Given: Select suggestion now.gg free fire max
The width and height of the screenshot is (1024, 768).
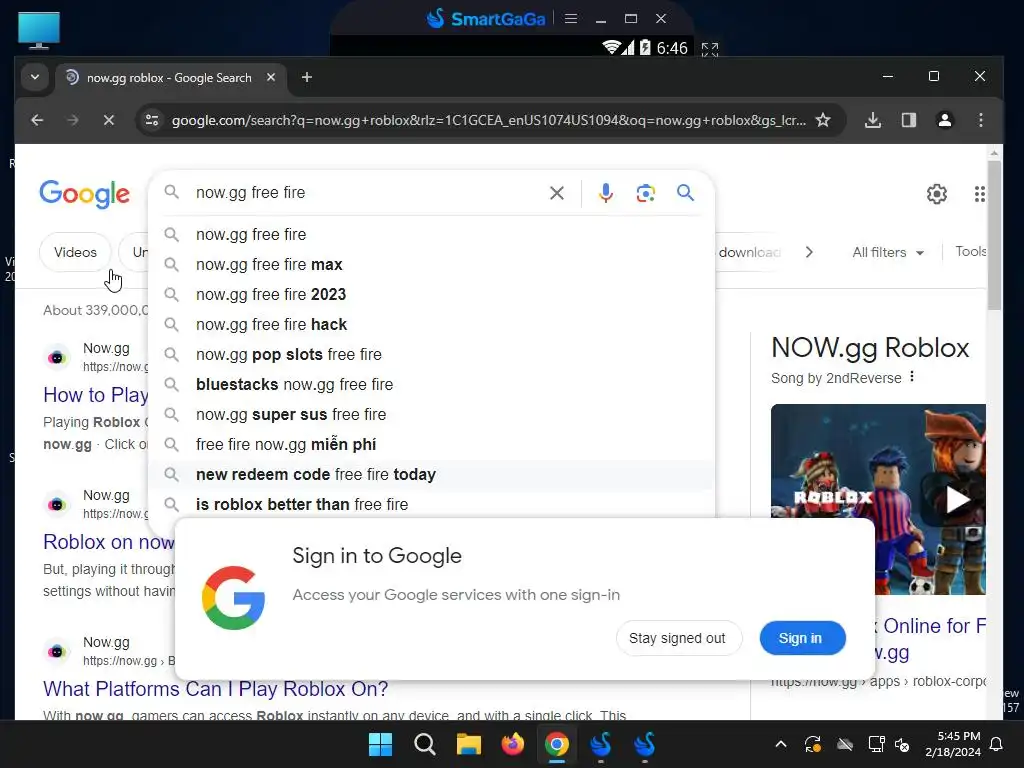Looking at the screenshot, I should (x=431, y=264).
